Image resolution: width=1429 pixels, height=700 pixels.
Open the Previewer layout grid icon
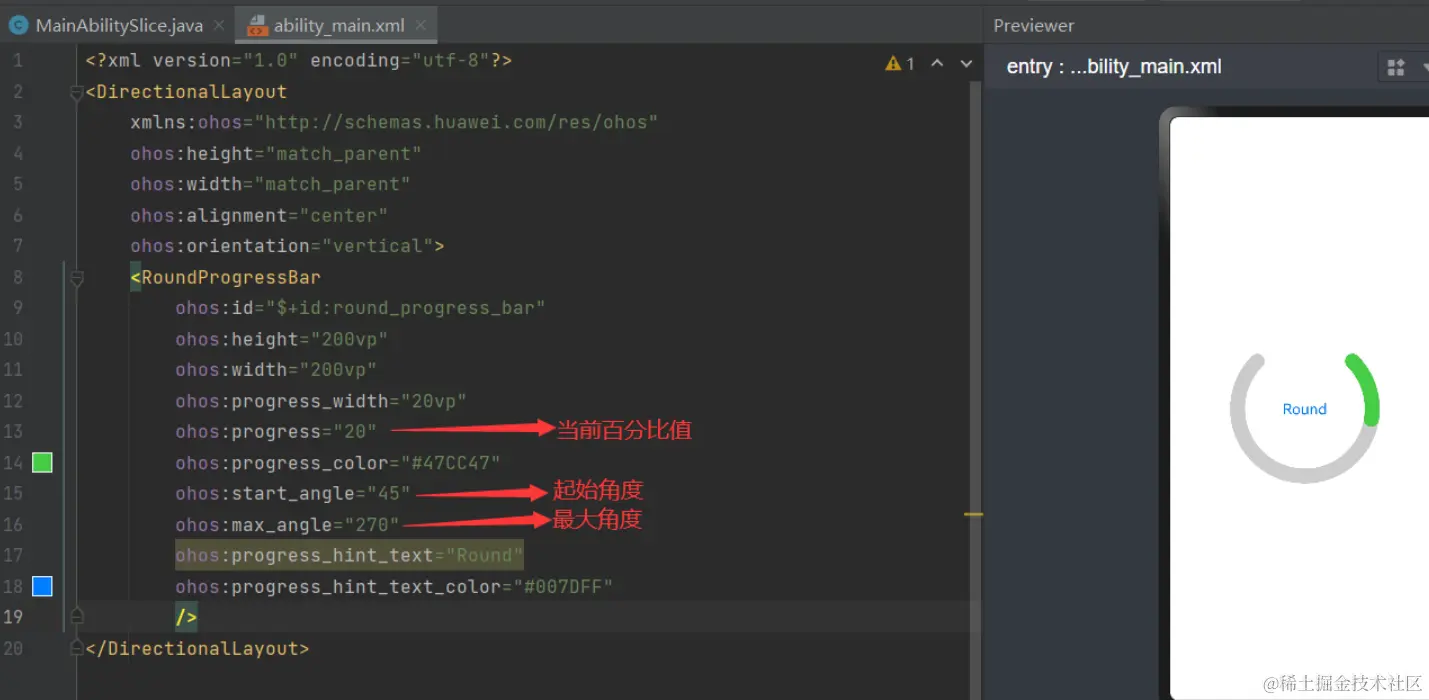tap(1395, 67)
